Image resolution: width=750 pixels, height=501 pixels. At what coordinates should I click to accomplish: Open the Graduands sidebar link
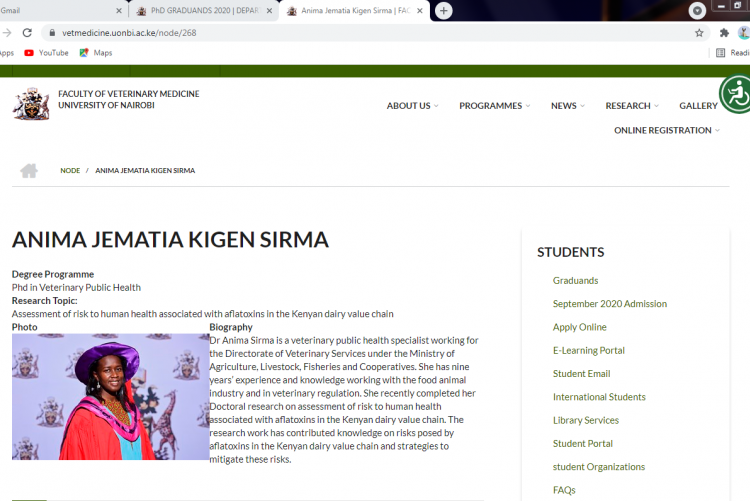tap(575, 281)
